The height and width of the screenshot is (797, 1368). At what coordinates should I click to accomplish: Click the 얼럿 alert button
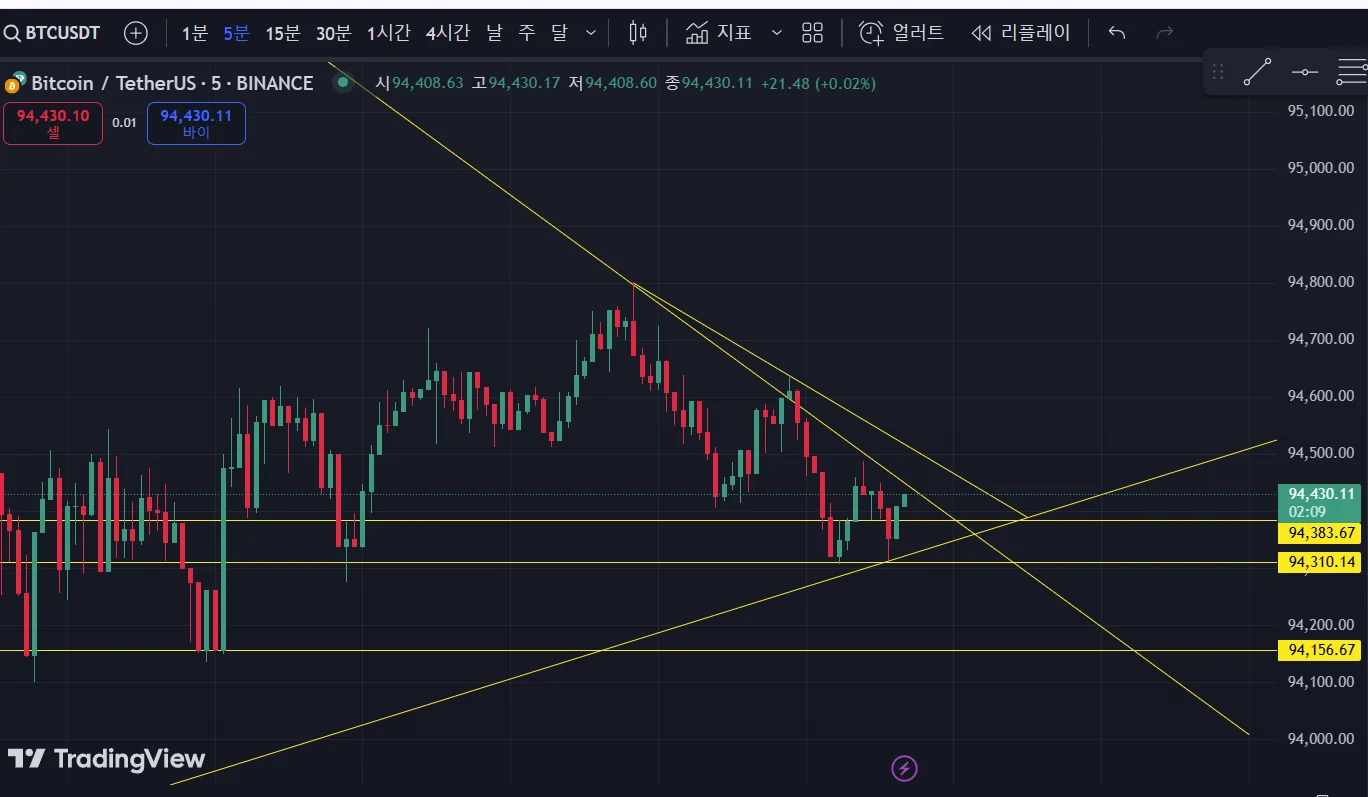902,33
